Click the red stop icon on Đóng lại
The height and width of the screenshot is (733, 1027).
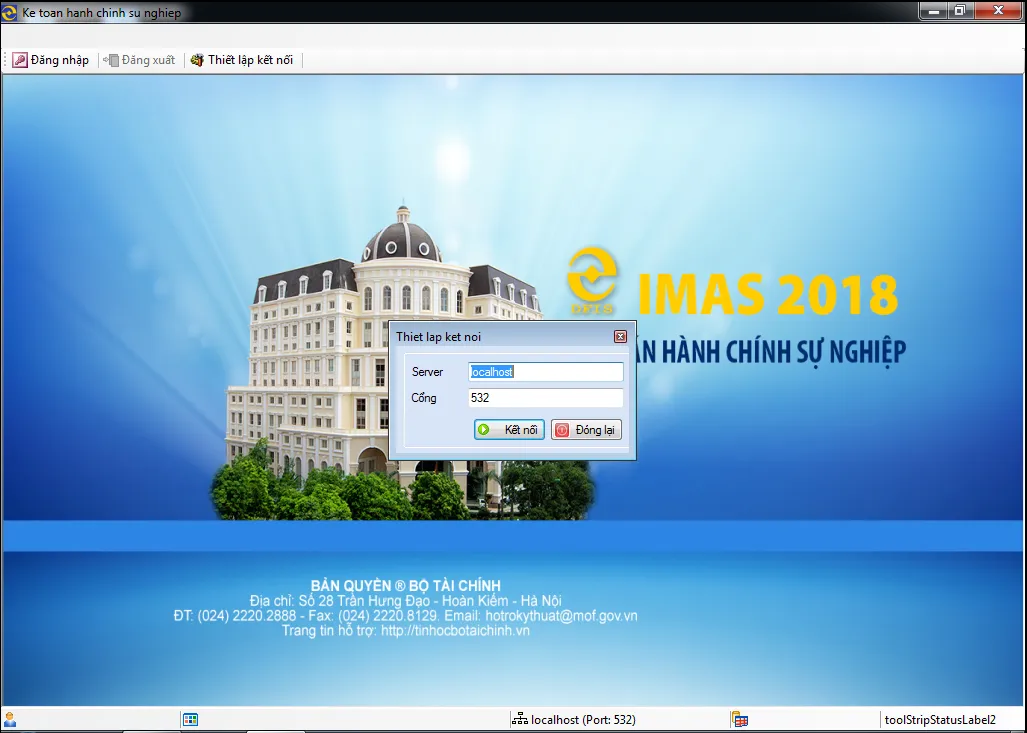click(563, 429)
